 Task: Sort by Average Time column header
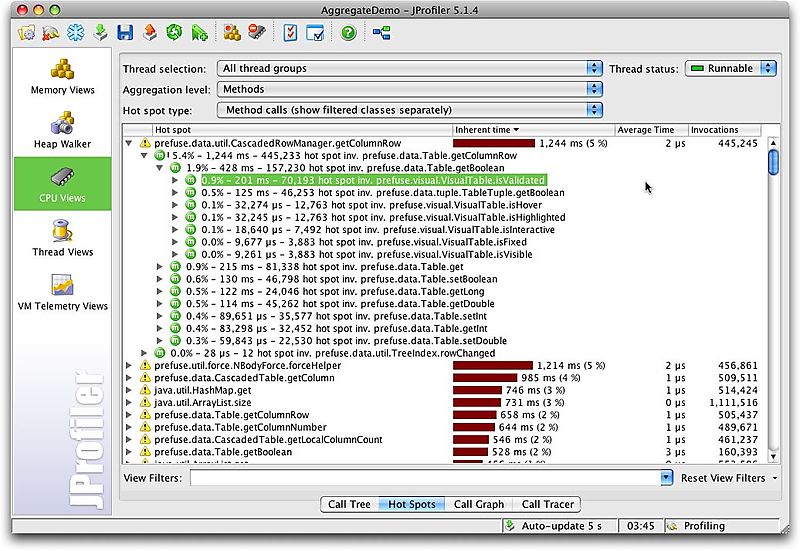(x=652, y=130)
